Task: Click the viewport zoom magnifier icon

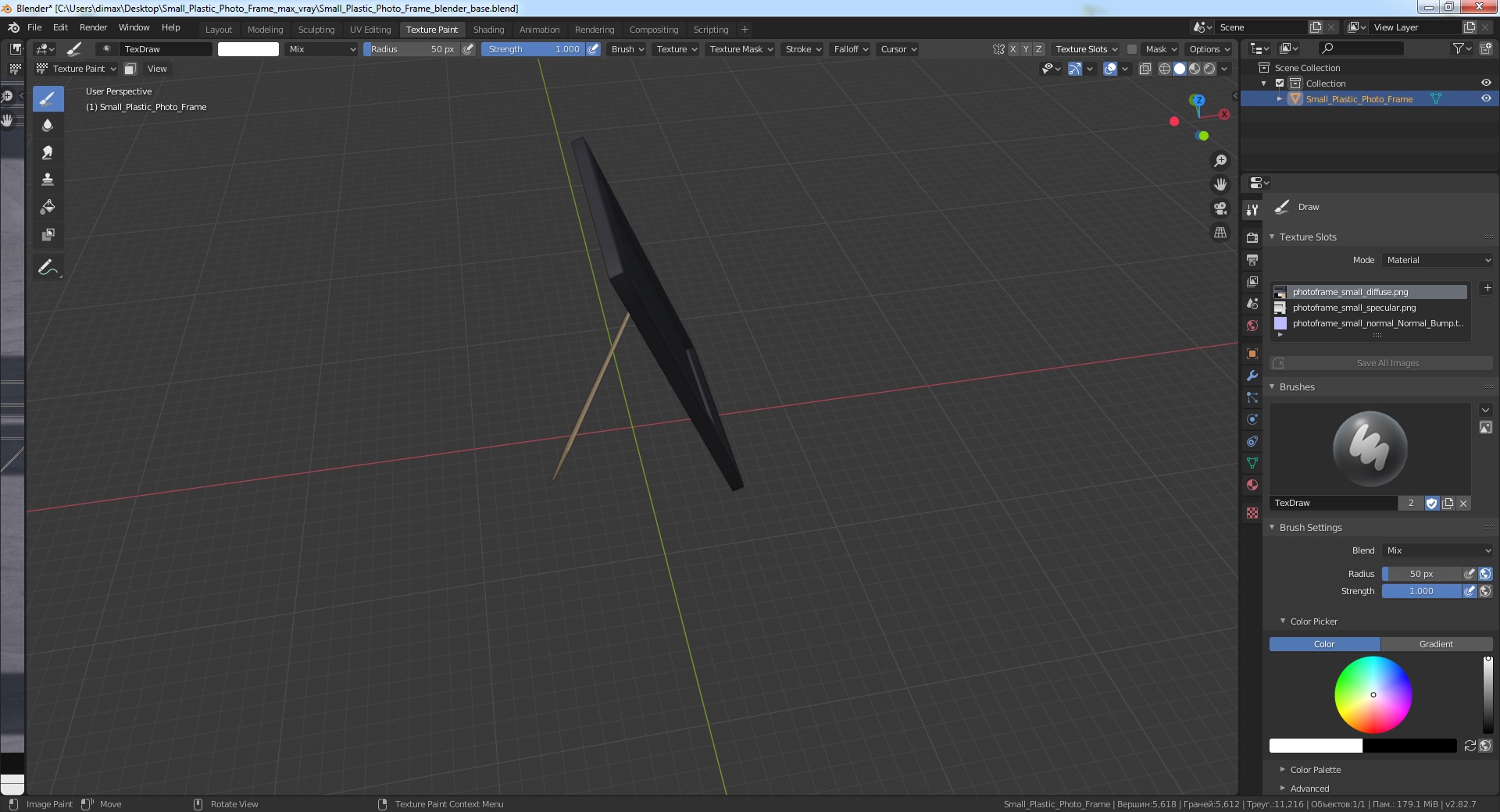Action: coord(1220,161)
